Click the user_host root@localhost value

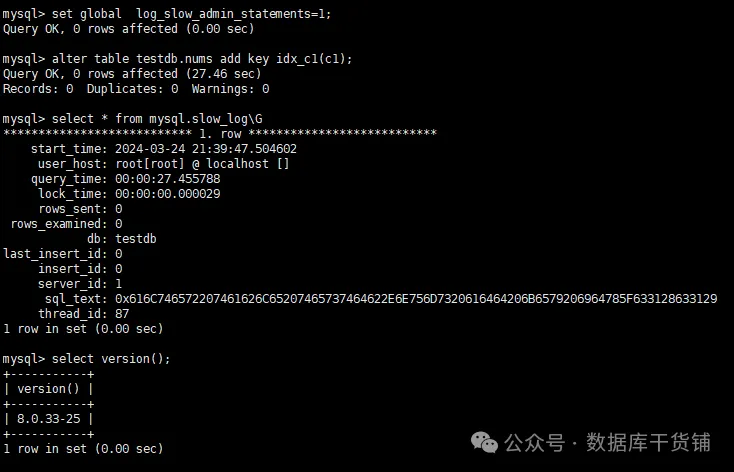point(202,164)
